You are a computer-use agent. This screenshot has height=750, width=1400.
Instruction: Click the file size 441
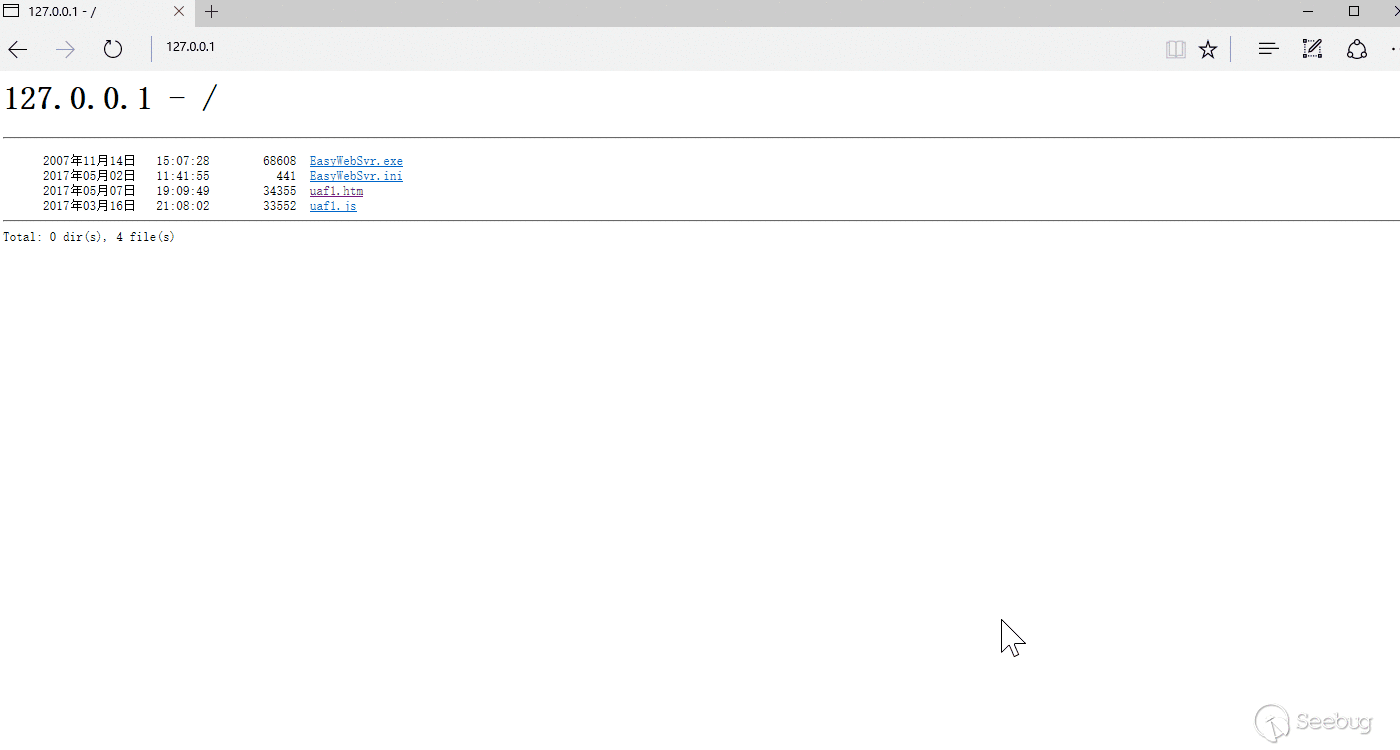[x=286, y=176]
